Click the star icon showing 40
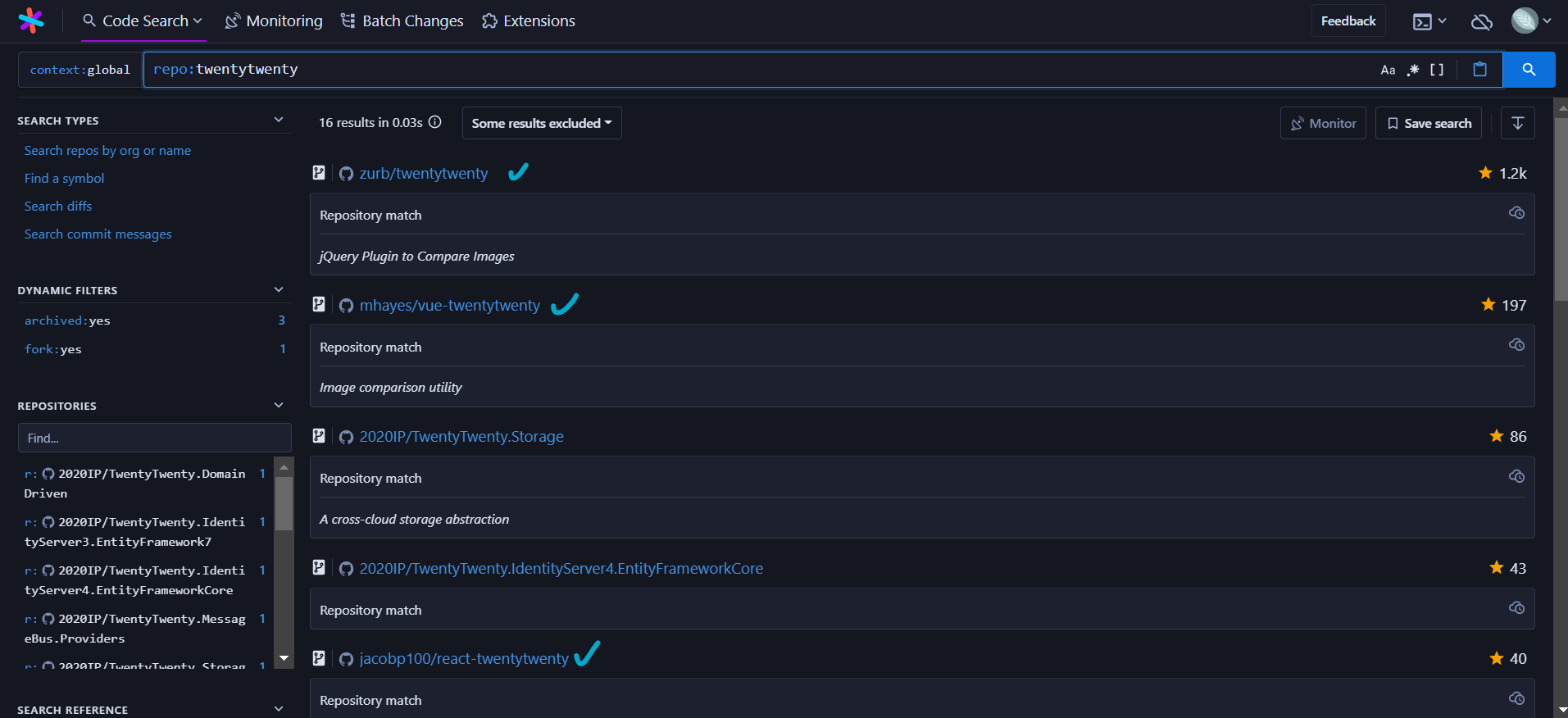The height and width of the screenshot is (718, 1568). coord(1497,658)
